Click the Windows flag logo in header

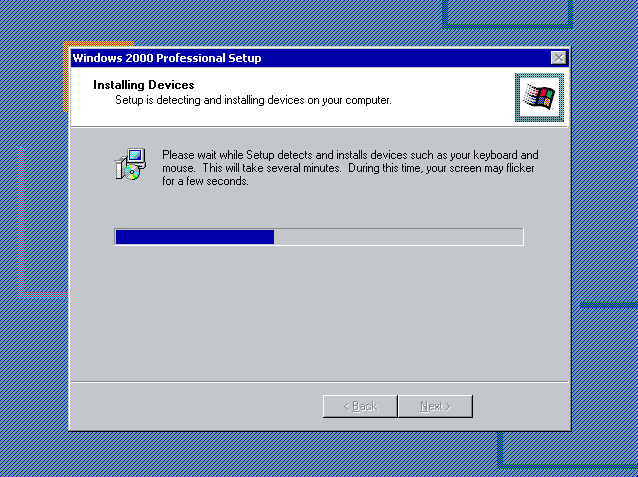pos(539,98)
